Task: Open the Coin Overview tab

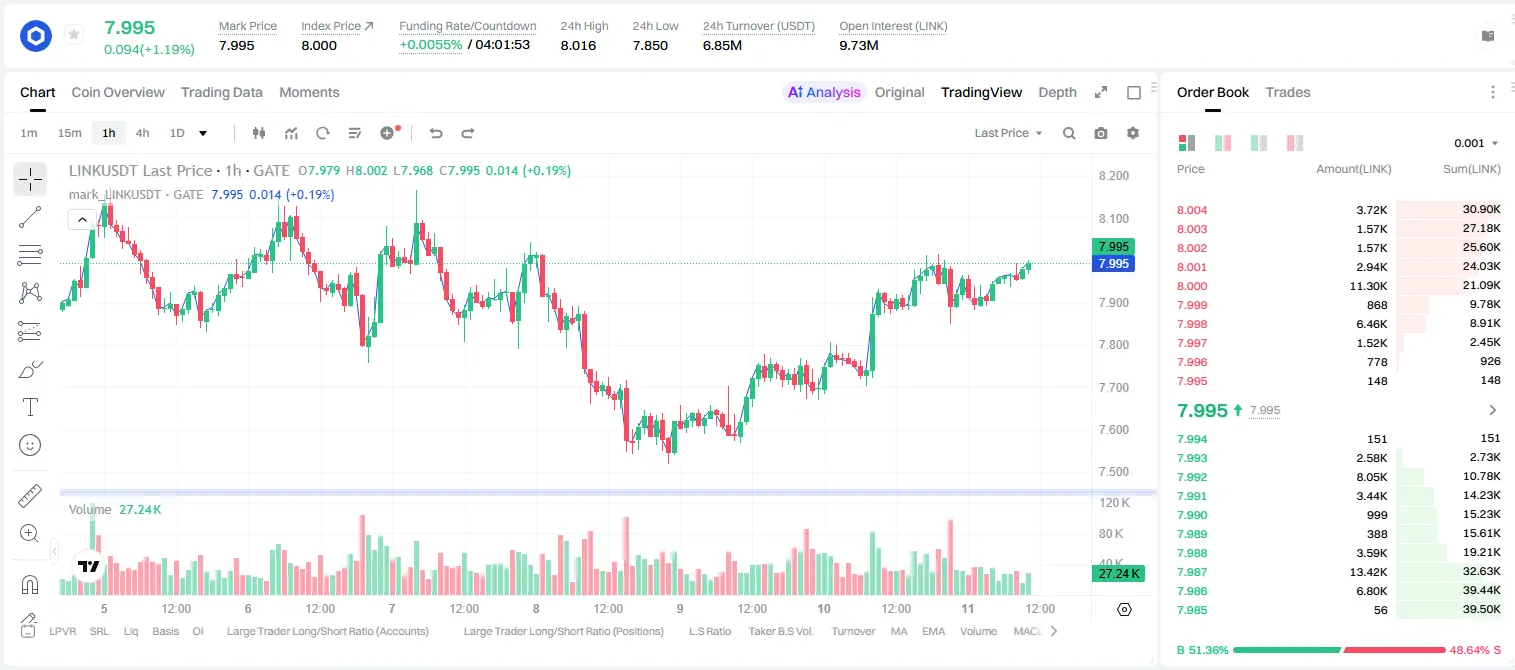Action: coord(118,92)
